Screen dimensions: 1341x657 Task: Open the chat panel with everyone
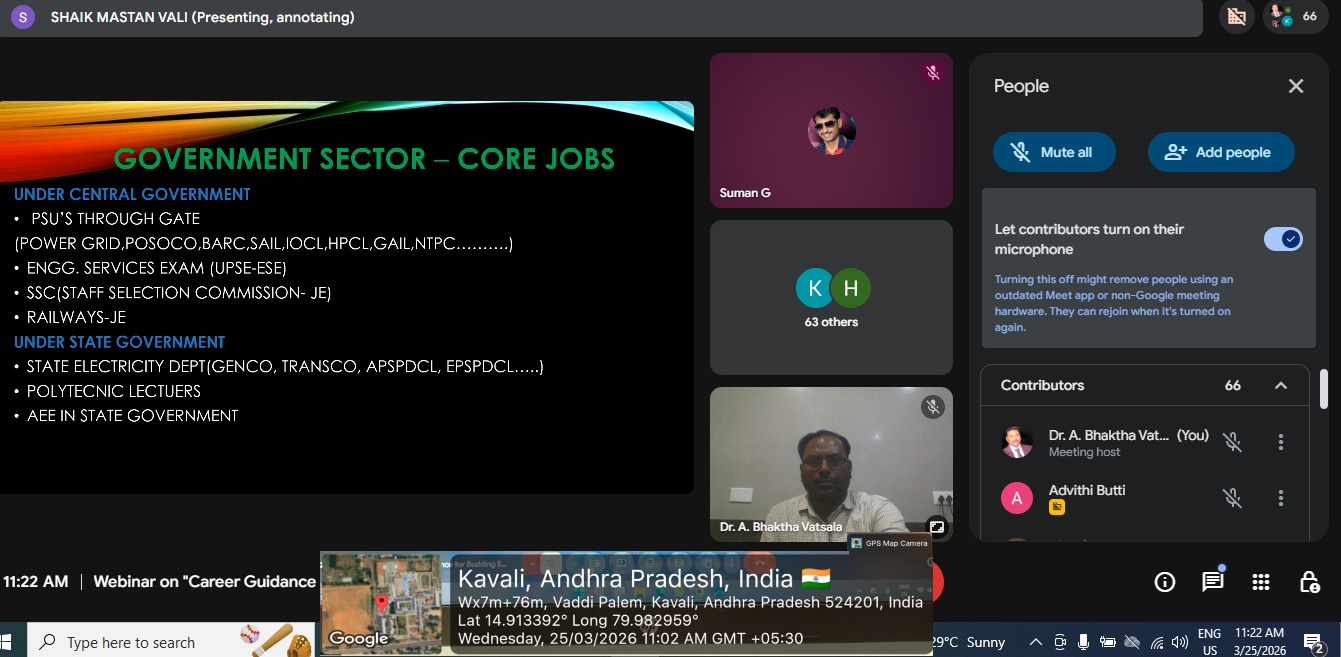coord(1213,582)
